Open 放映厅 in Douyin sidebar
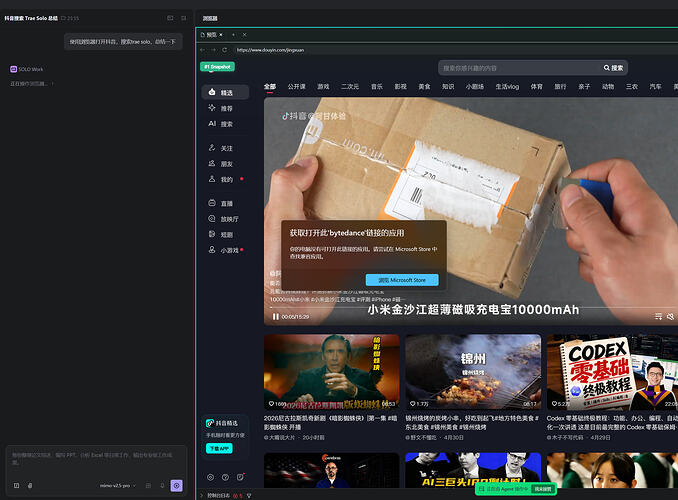678x500 pixels. pyautogui.click(x=225, y=219)
